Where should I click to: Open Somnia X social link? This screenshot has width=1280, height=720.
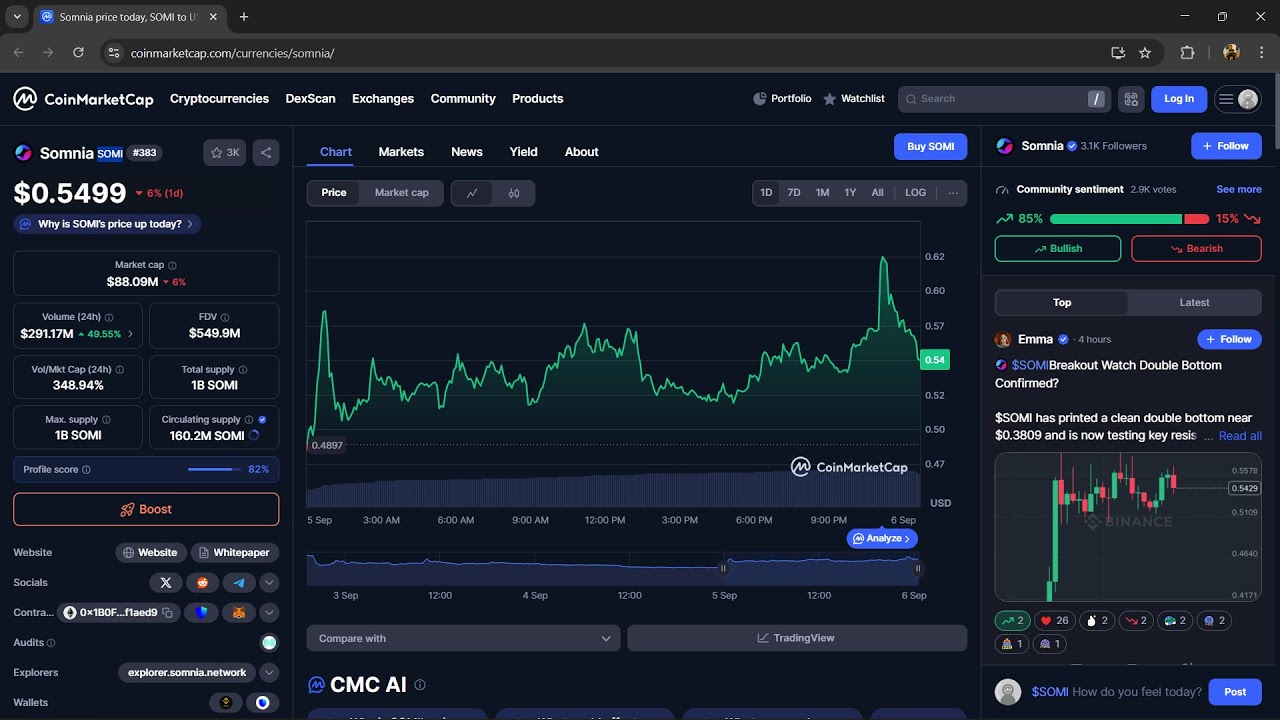(166, 582)
